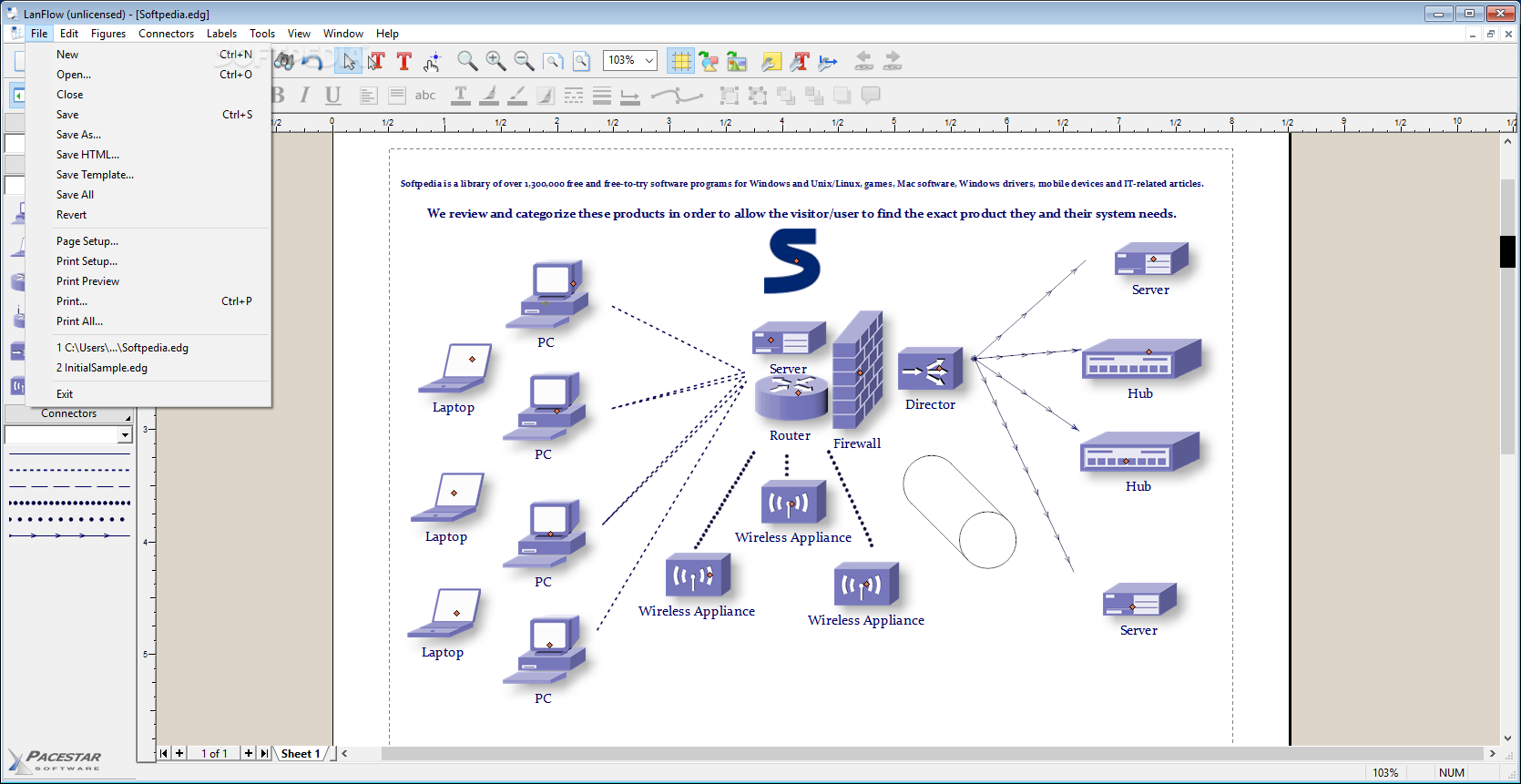This screenshot has height=784, width=1521.
Task: Click the binoculars find icon
Action: coord(285,61)
